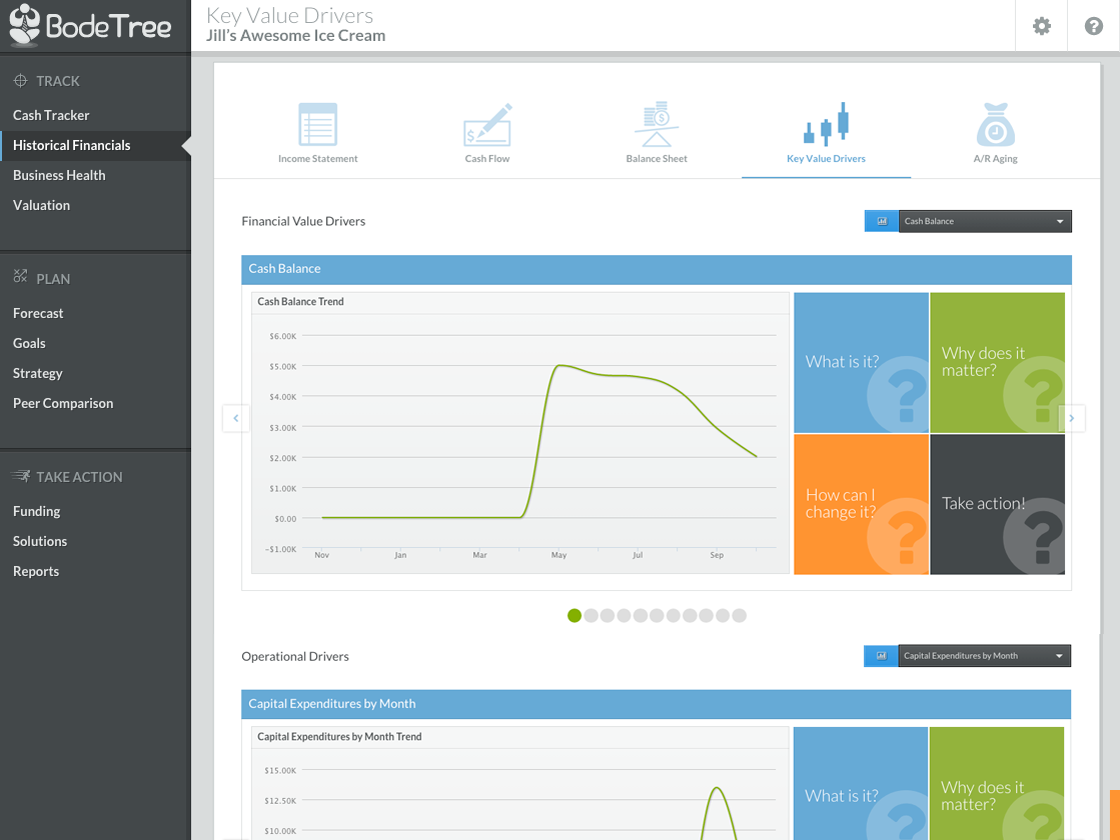1120x840 pixels.
Task: Click the PLAN section icon
Action: (21, 276)
